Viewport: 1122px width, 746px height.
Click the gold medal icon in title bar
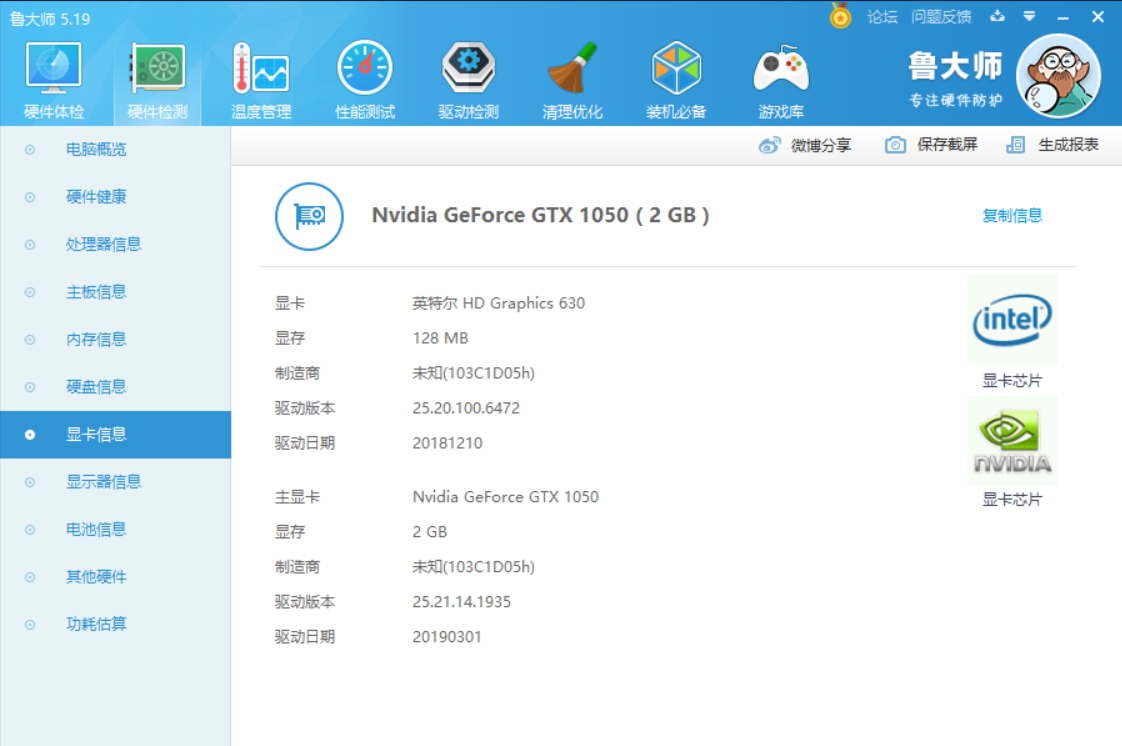pyautogui.click(x=841, y=16)
